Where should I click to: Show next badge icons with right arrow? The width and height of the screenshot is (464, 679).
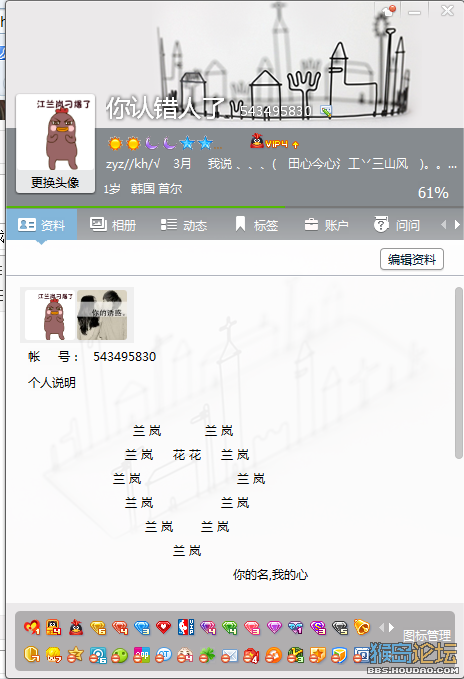click(x=391, y=627)
